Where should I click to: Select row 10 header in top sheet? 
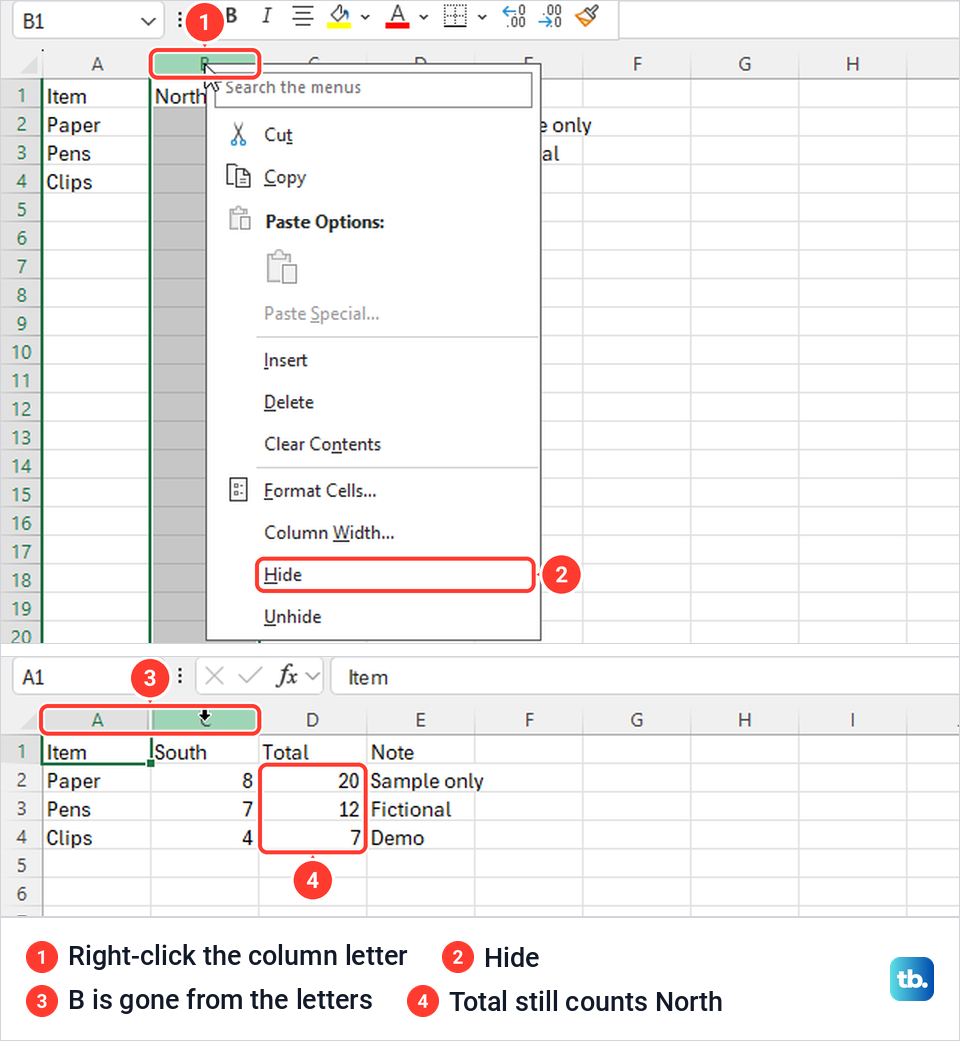[21, 352]
